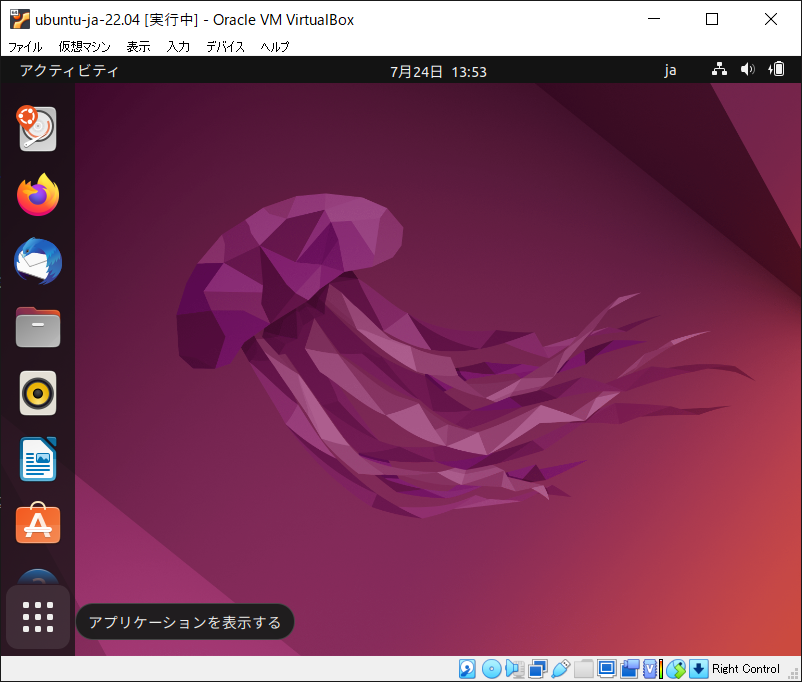Click VirtualBox display monitor indicator

click(607, 669)
